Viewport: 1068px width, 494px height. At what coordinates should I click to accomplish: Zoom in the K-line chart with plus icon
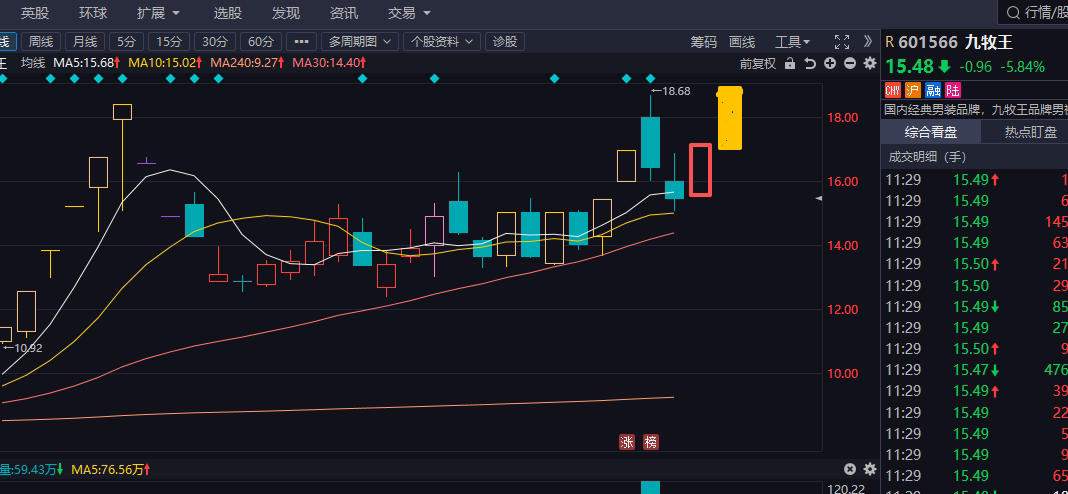[x=829, y=63]
